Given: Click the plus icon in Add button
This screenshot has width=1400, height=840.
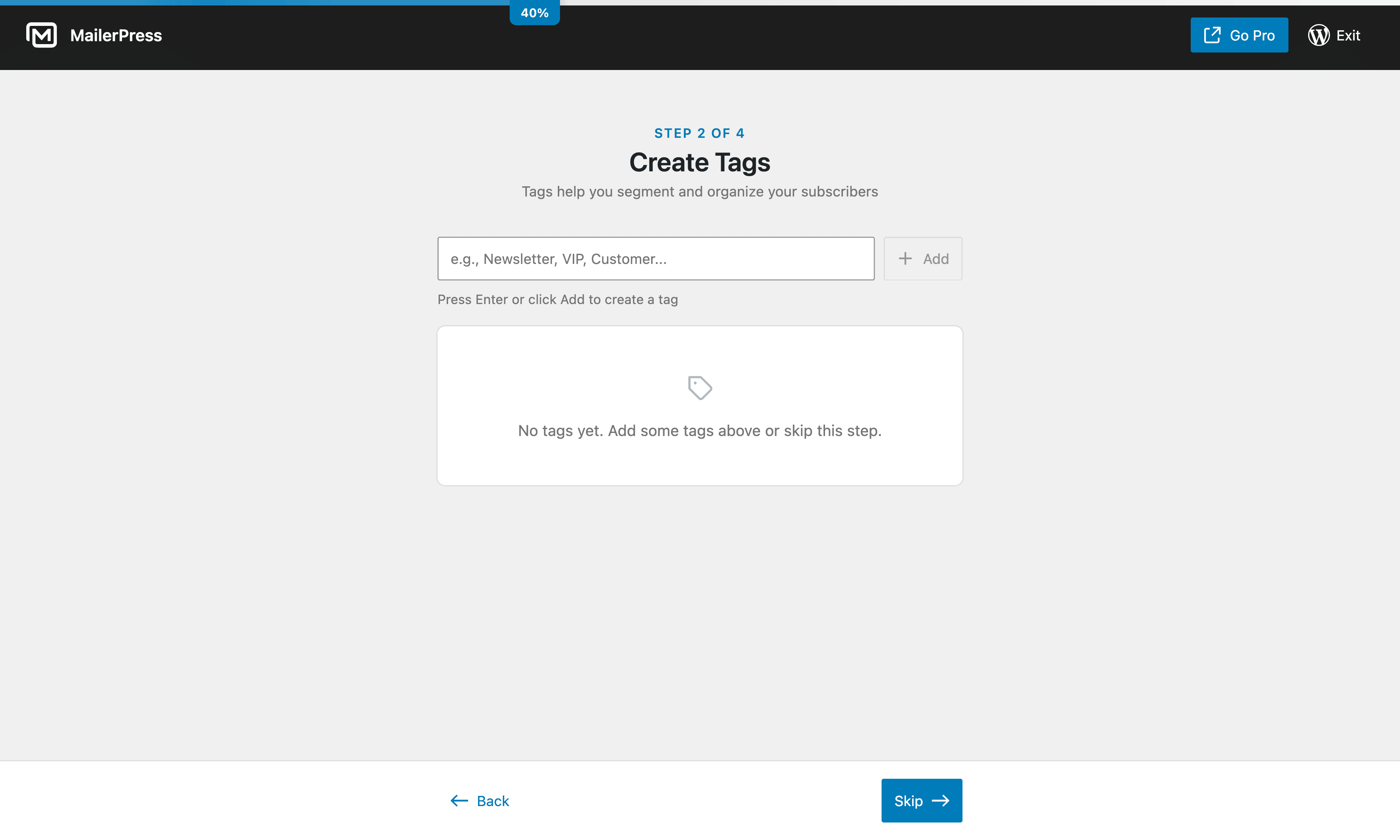Looking at the screenshot, I should point(905,259).
